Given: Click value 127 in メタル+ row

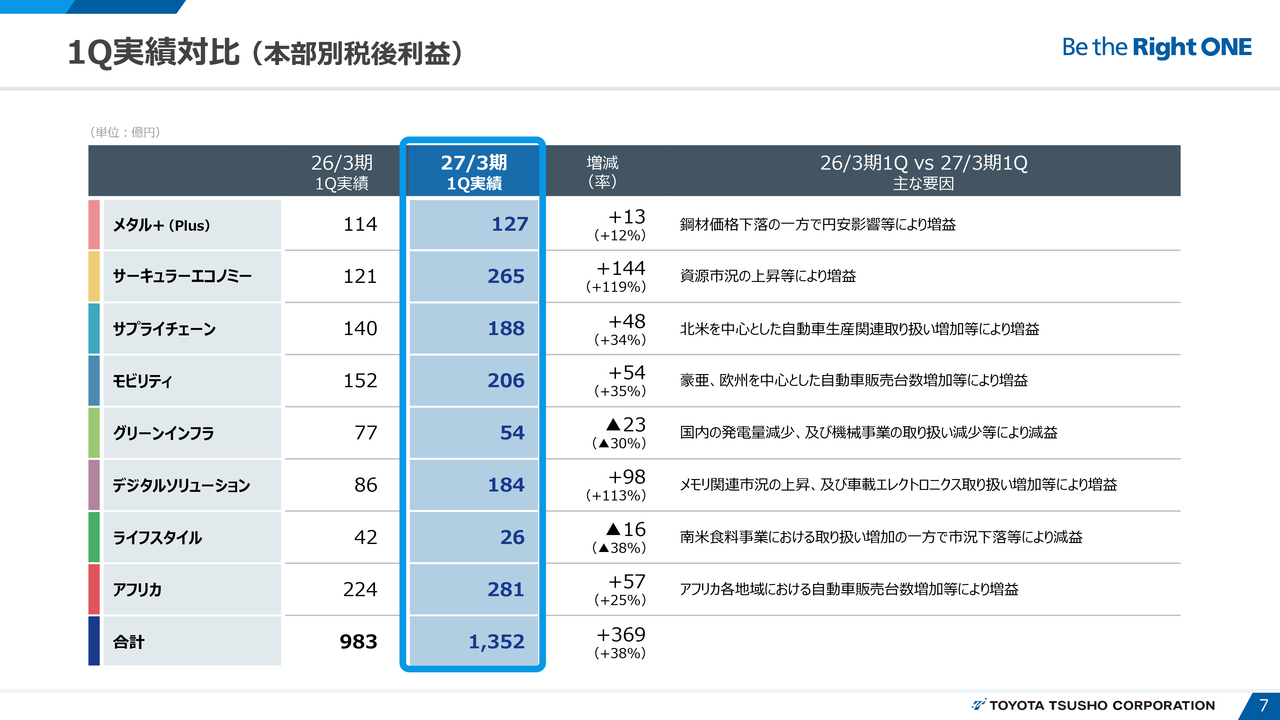Looking at the screenshot, I should pyautogui.click(x=508, y=224).
